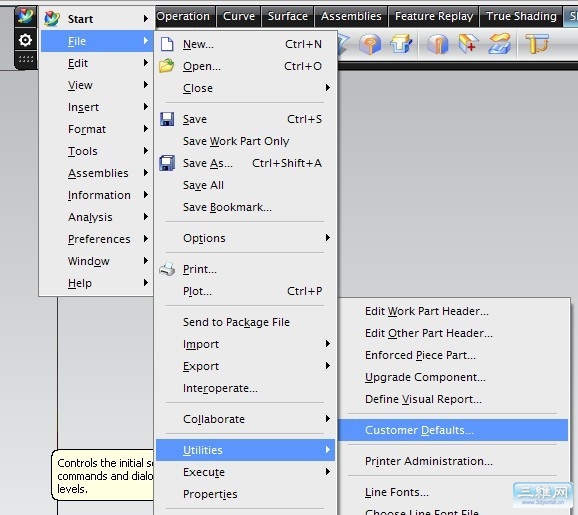Click the gear settings icon in left strip

point(25,40)
